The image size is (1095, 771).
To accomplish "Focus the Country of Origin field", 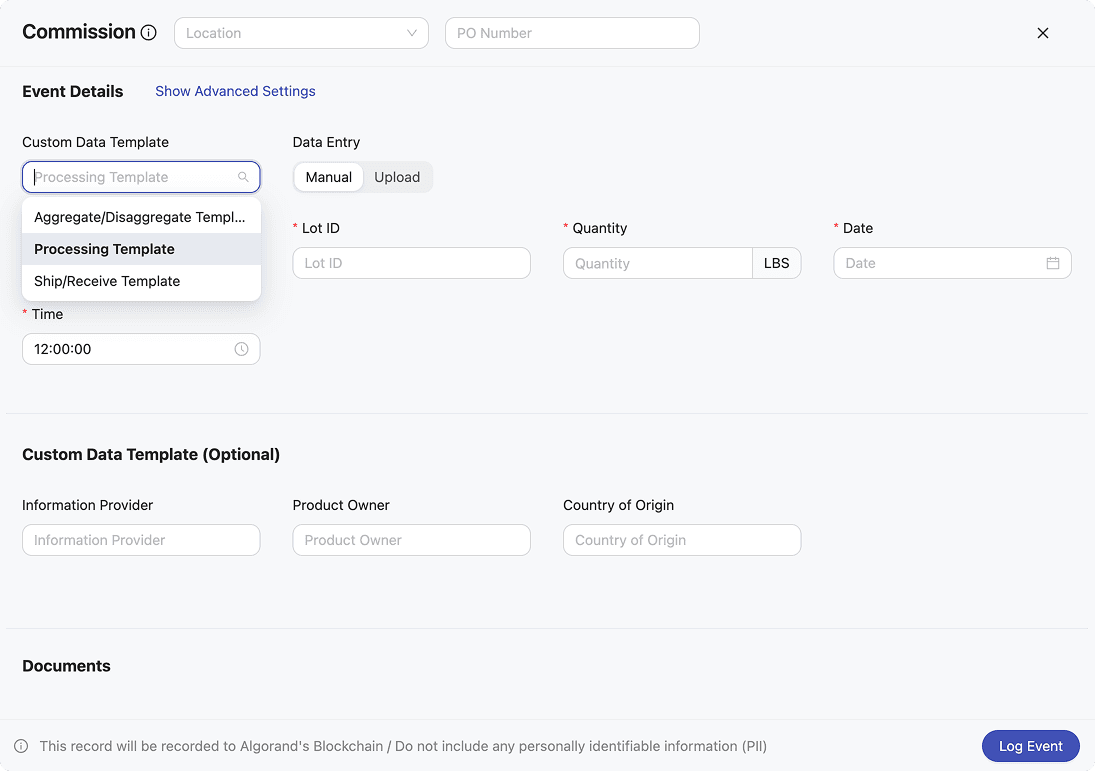I will (682, 540).
